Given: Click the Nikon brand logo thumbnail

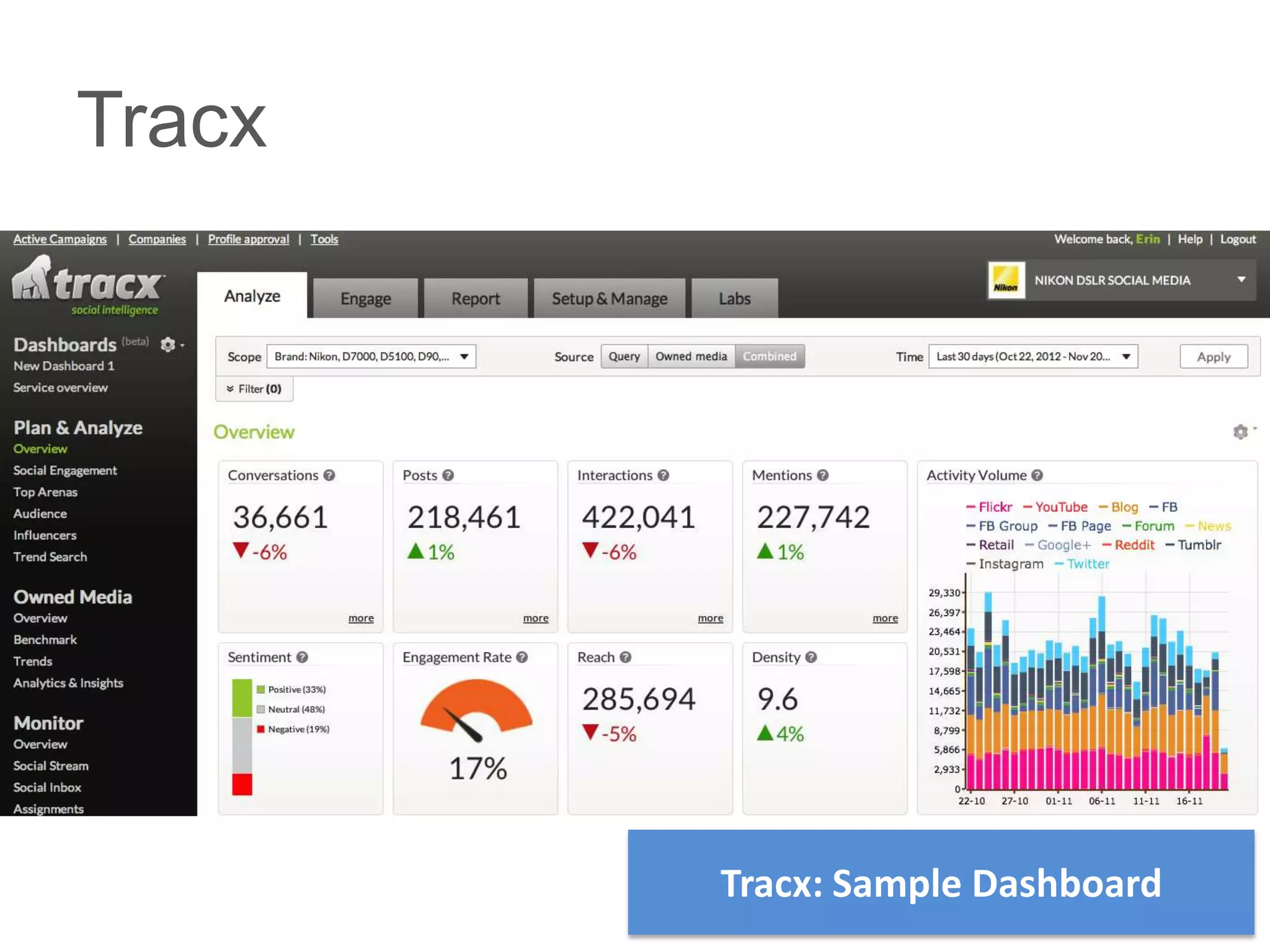Looking at the screenshot, I should coord(1006,281).
